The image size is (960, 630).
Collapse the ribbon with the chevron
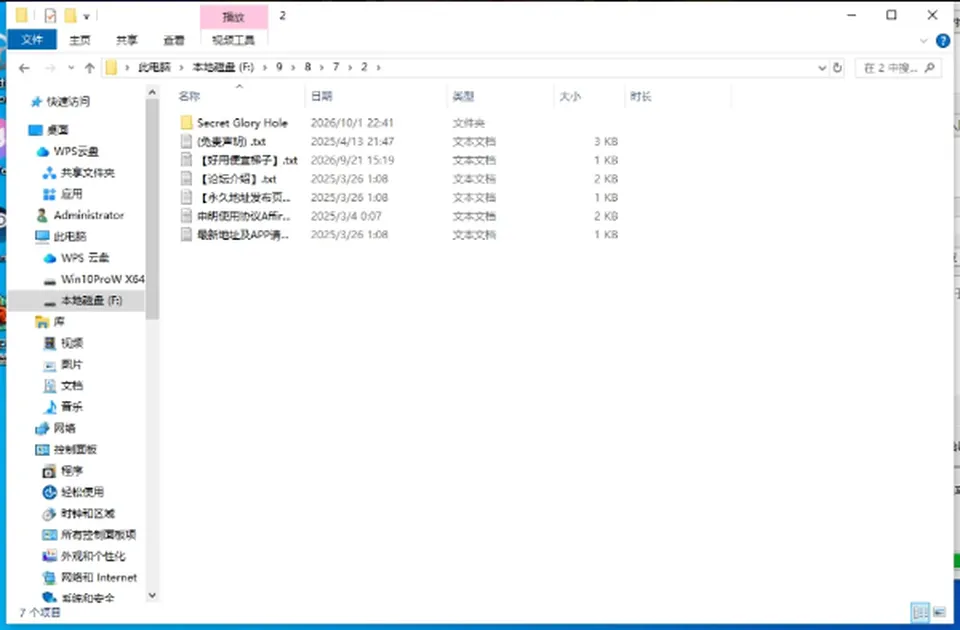point(923,41)
